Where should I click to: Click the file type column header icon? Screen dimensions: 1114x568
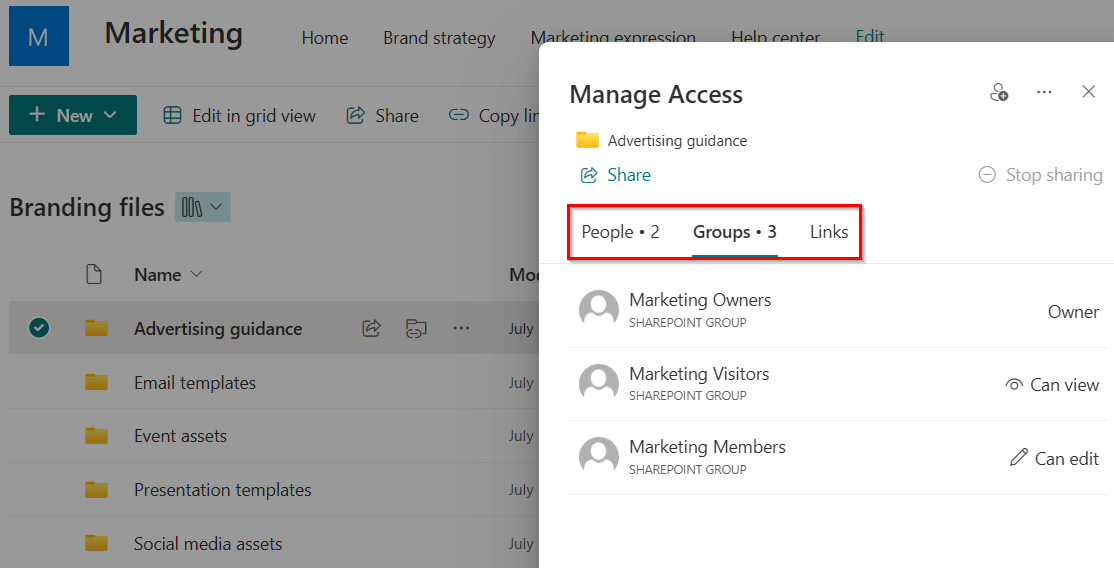(x=94, y=274)
